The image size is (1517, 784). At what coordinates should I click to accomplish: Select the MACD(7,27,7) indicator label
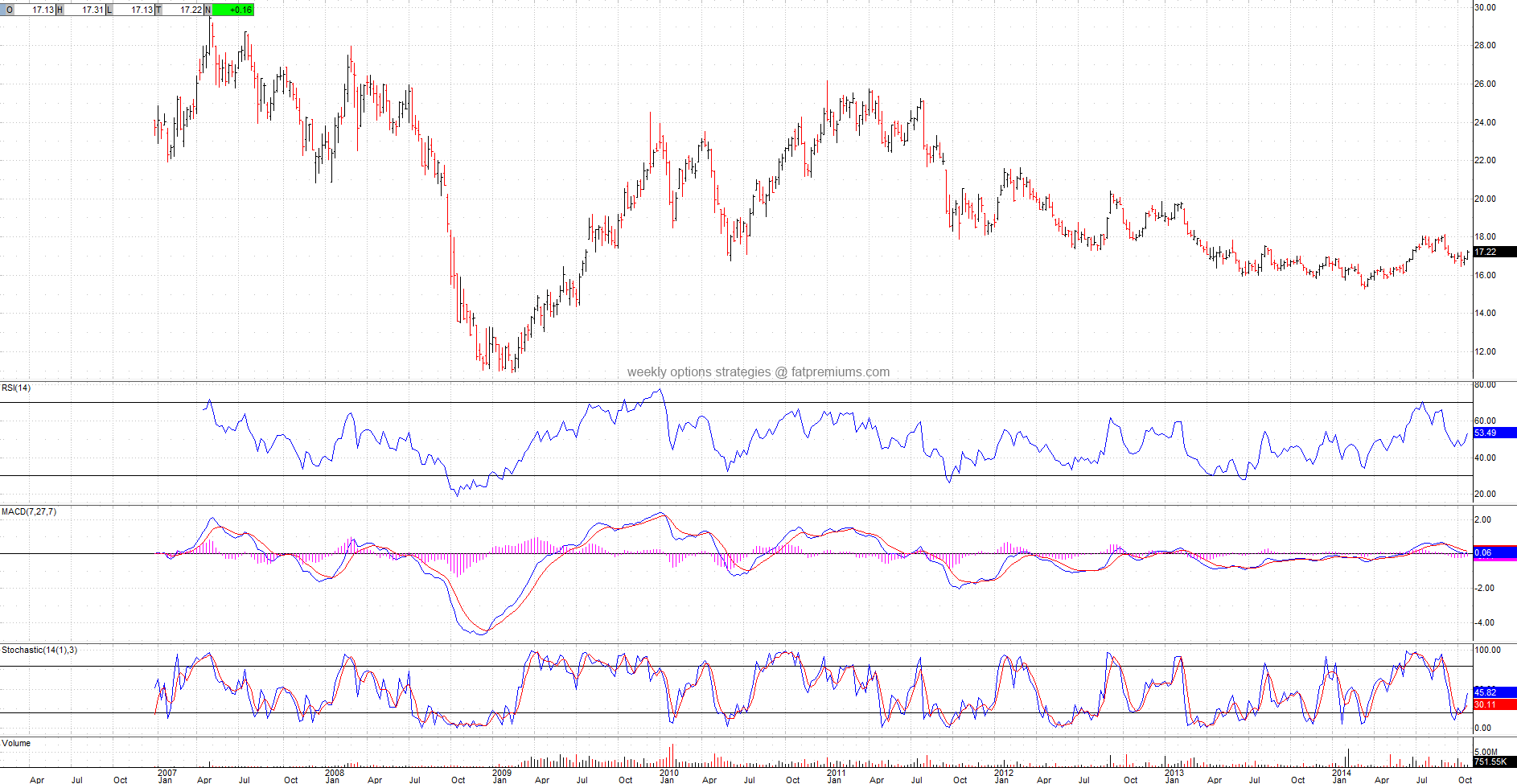point(29,511)
